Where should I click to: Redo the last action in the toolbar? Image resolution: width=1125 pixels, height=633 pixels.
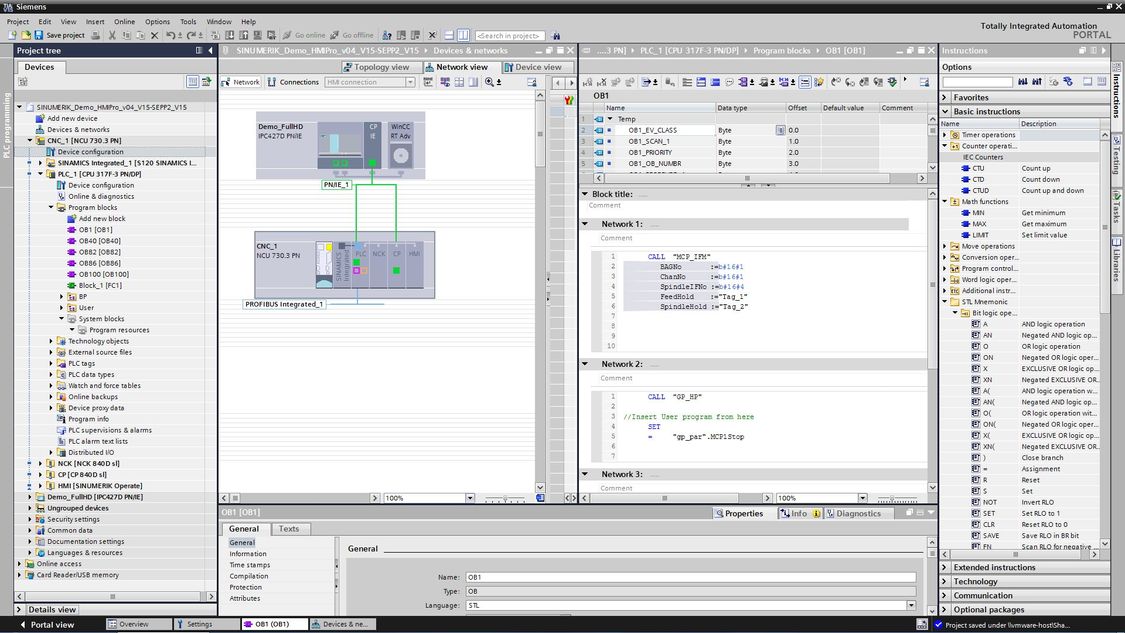pos(192,35)
